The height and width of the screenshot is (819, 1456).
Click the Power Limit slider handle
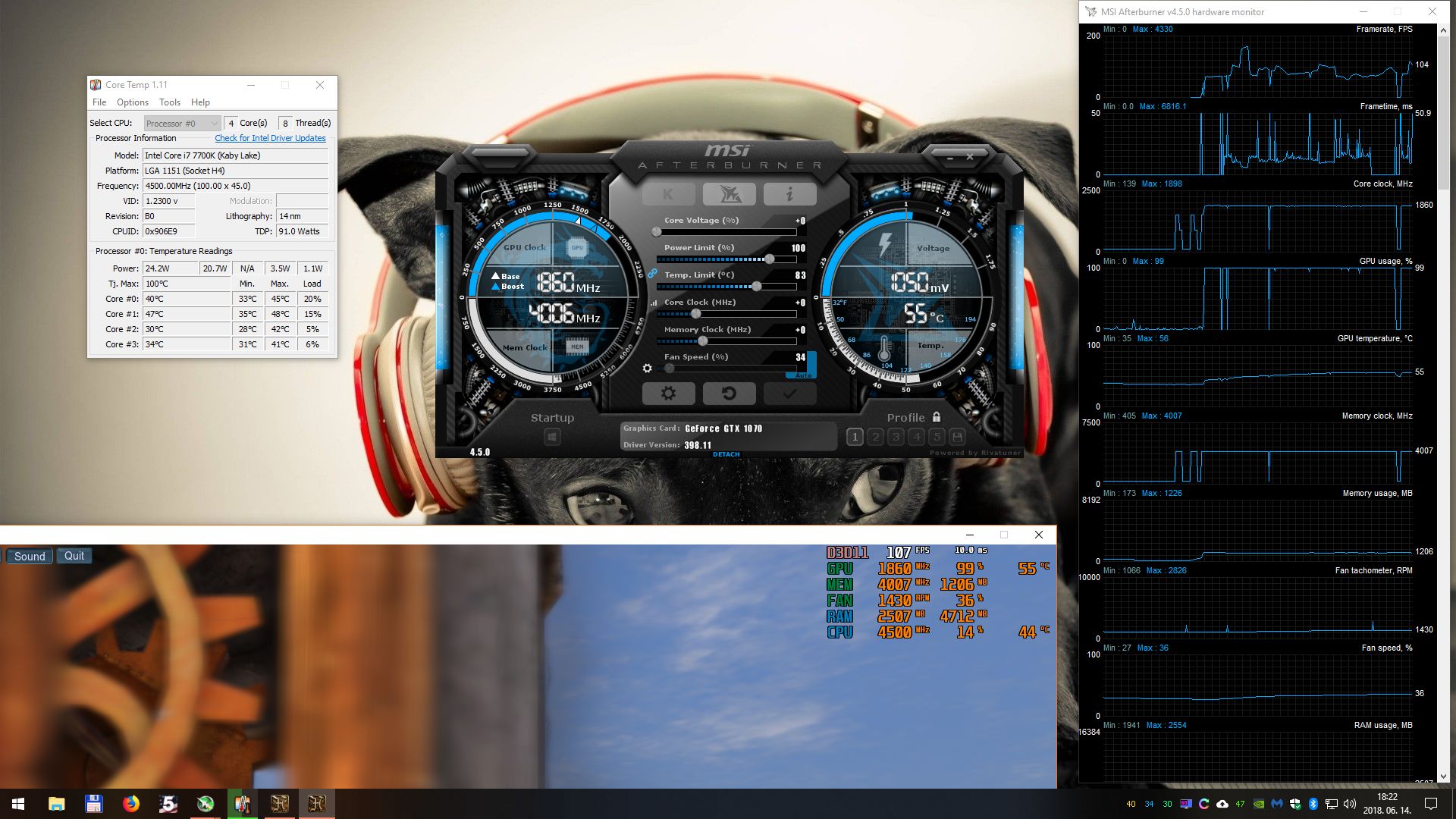point(770,259)
